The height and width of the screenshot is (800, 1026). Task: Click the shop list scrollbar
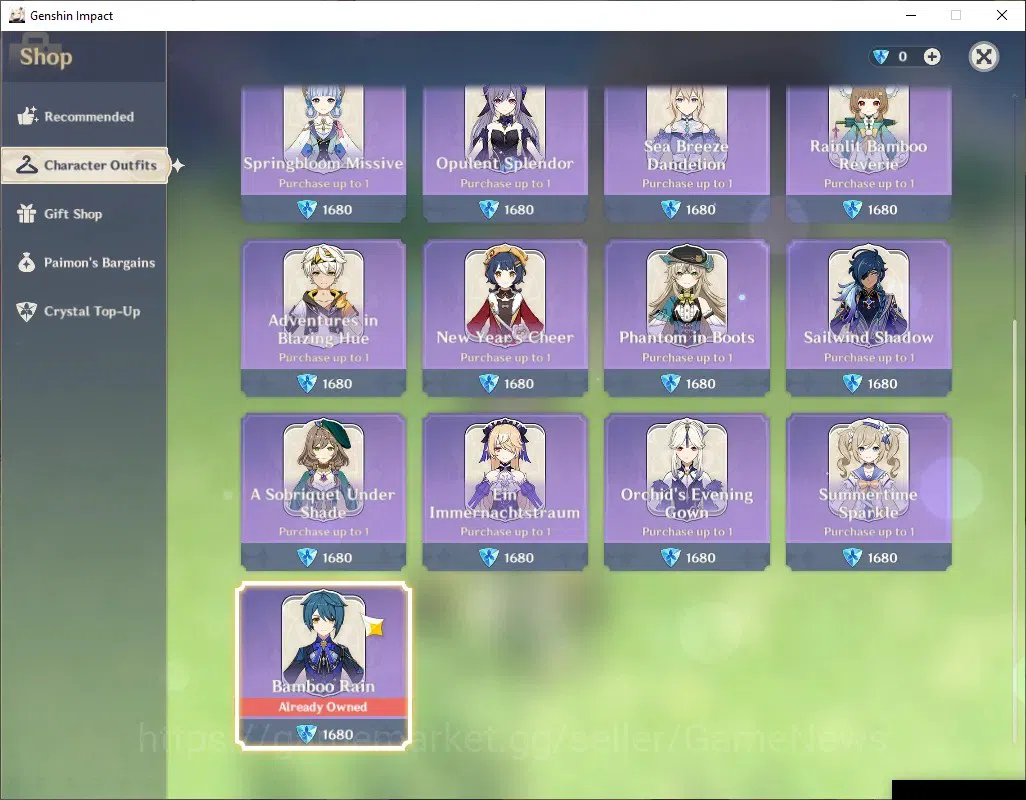[x=1016, y=530]
